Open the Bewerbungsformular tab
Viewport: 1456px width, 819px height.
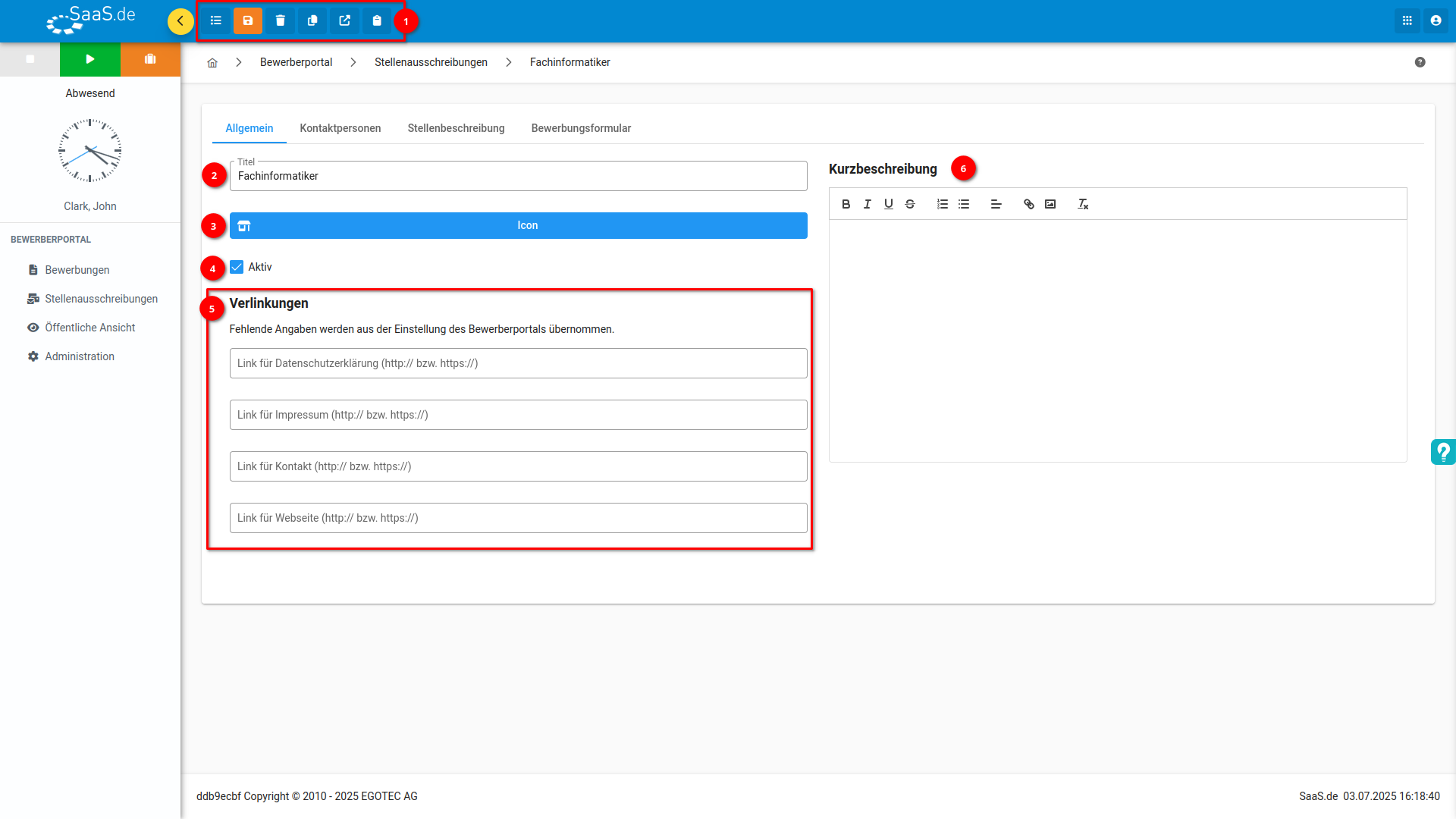[x=582, y=128]
